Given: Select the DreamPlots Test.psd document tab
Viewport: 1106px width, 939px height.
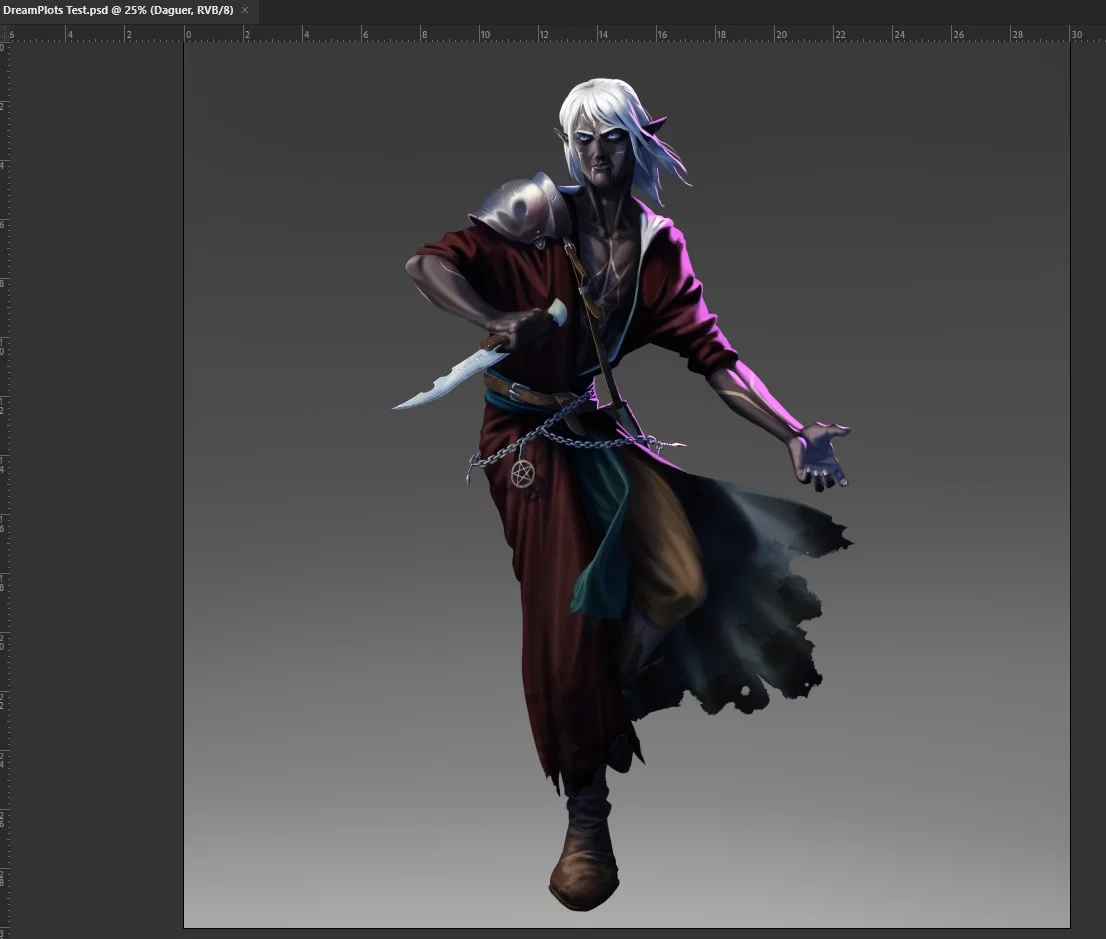Looking at the screenshot, I should (x=118, y=10).
